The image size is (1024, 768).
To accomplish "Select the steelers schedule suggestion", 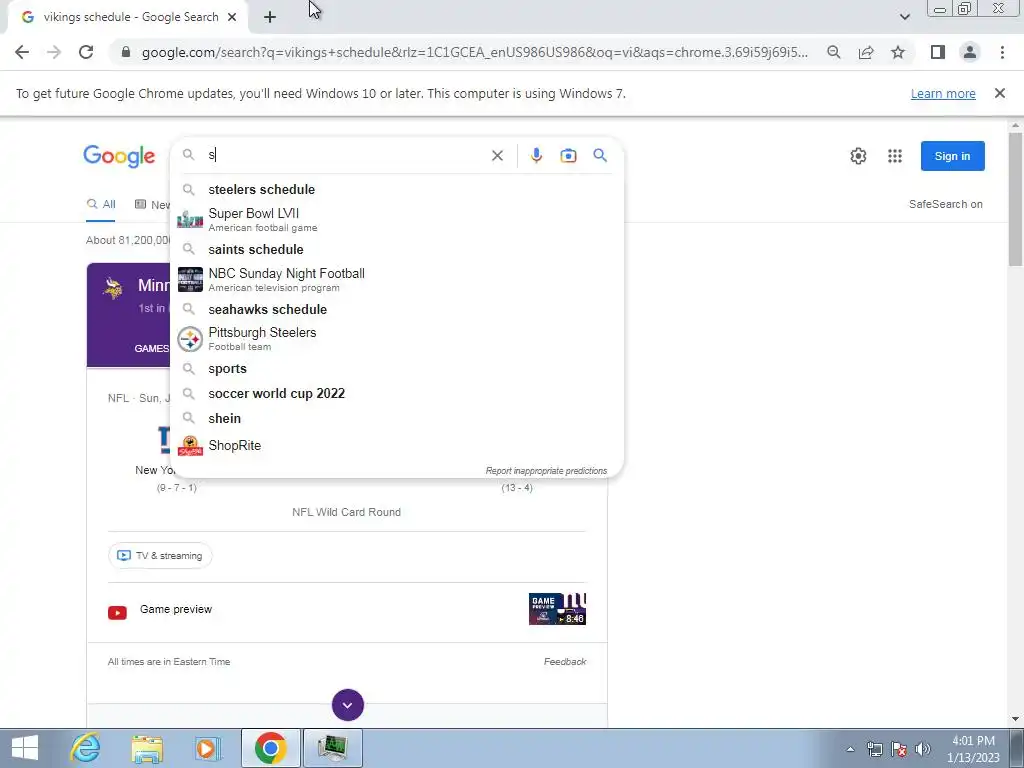I will coord(396,189).
